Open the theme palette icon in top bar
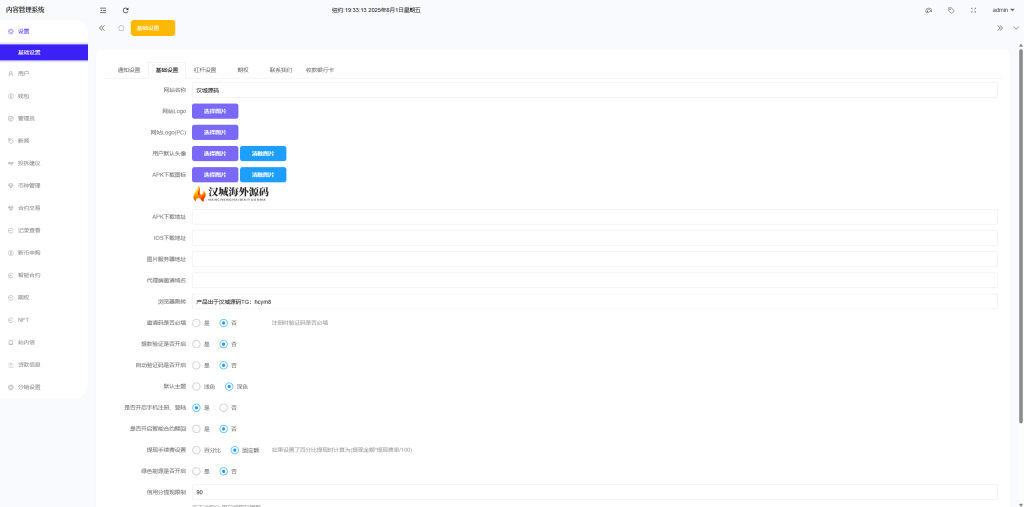Screen dimensions: 1024x507 [928, 10]
